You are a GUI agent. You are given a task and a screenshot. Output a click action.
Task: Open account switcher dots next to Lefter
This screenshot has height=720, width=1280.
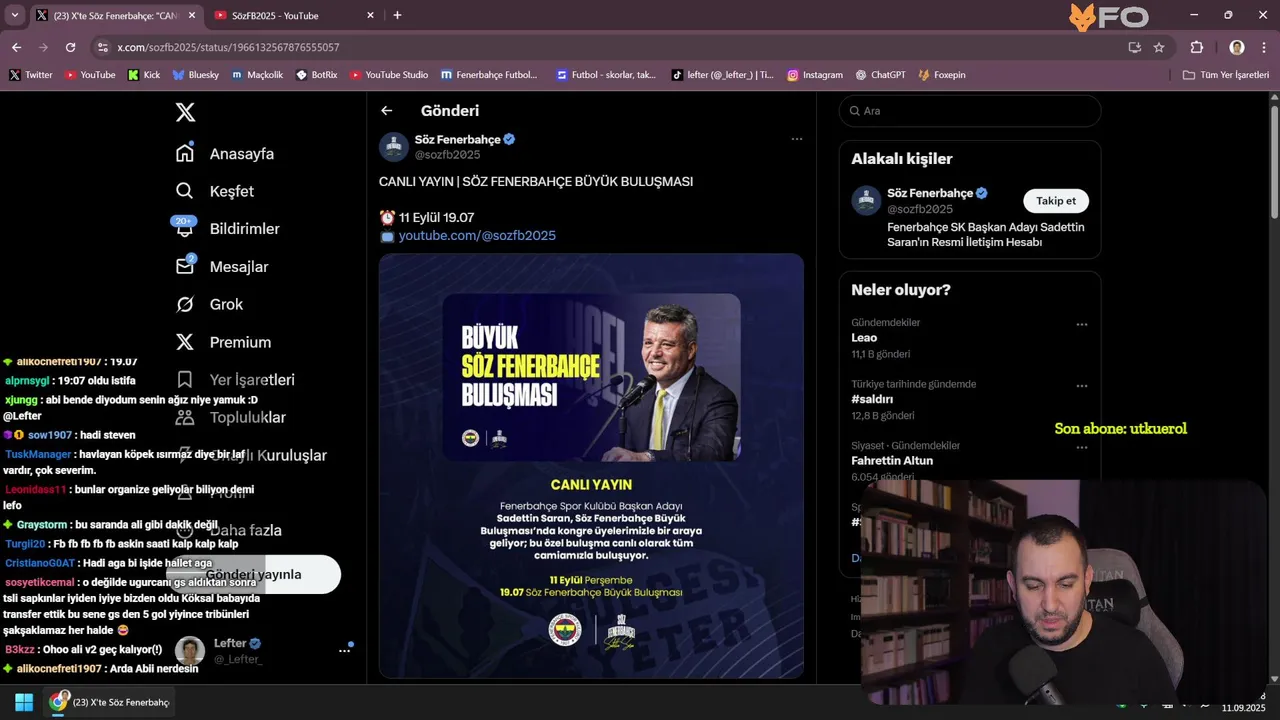(344, 650)
